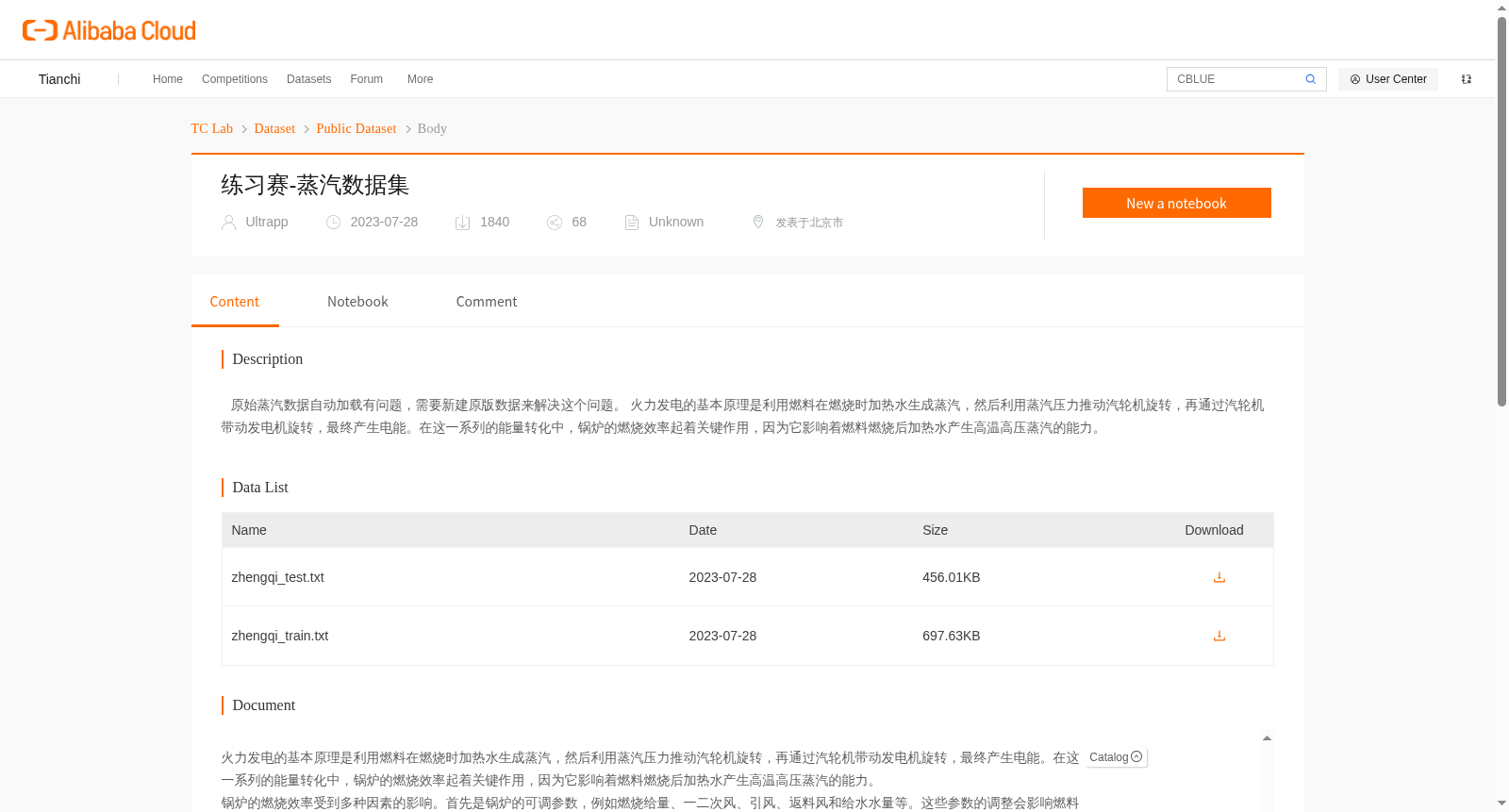
Task: Click the search magnifier icon
Action: (x=1310, y=79)
